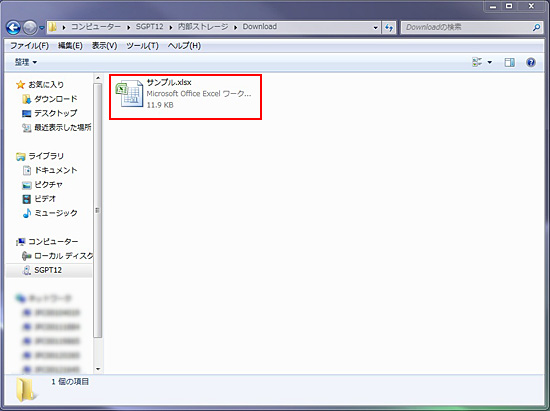
Task: Click the film icon beside ビデオ
Action: [27, 199]
